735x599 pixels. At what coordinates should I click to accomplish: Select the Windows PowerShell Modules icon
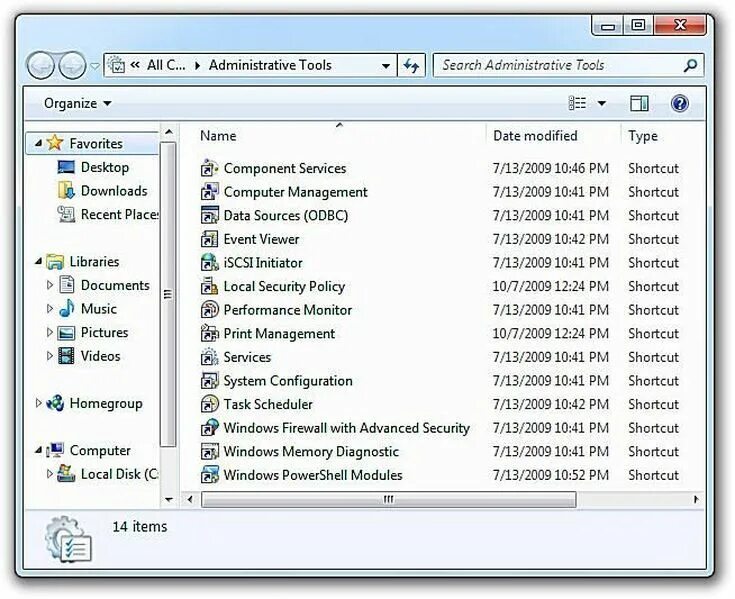pyautogui.click(x=210, y=475)
